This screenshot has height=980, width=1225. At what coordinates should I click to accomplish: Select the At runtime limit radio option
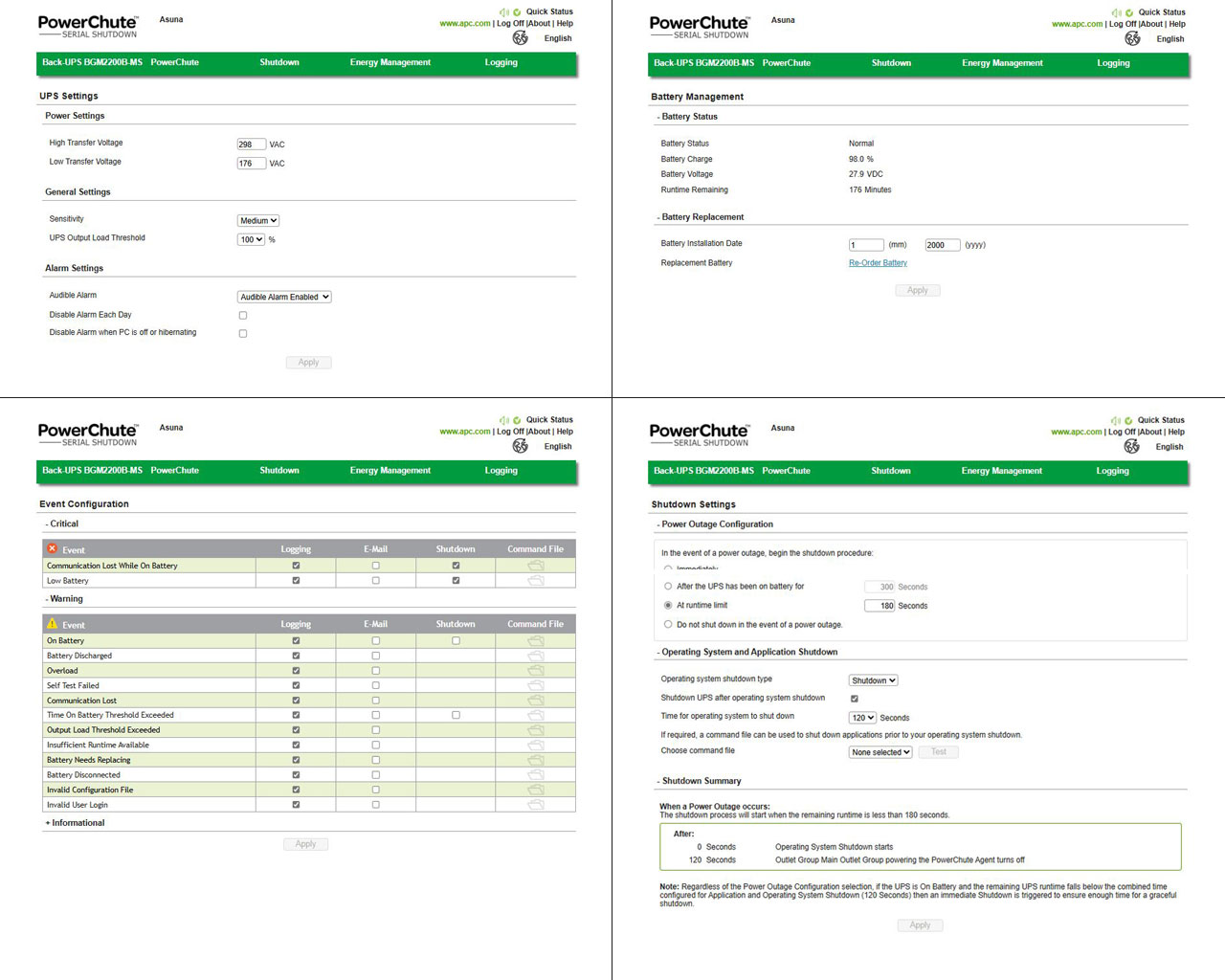pyautogui.click(x=668, y=605)
